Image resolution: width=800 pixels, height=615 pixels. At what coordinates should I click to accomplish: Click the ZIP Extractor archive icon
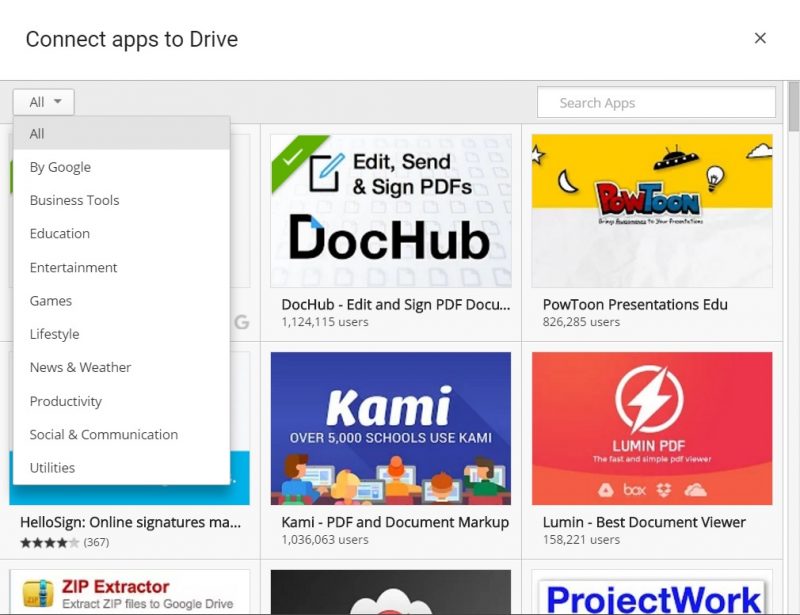click(38, 594)
